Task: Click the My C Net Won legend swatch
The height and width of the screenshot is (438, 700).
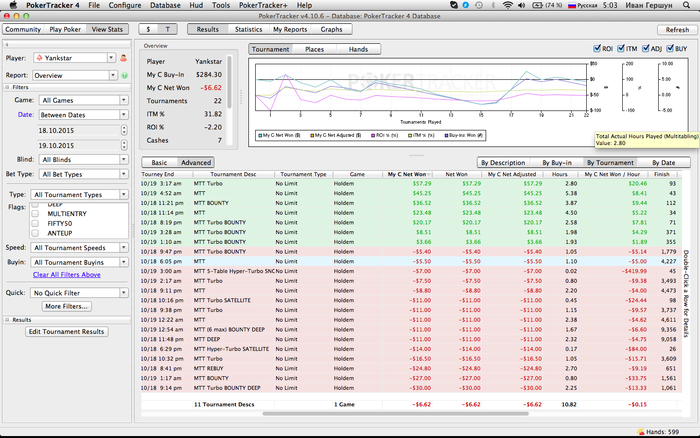Action: 260,135
